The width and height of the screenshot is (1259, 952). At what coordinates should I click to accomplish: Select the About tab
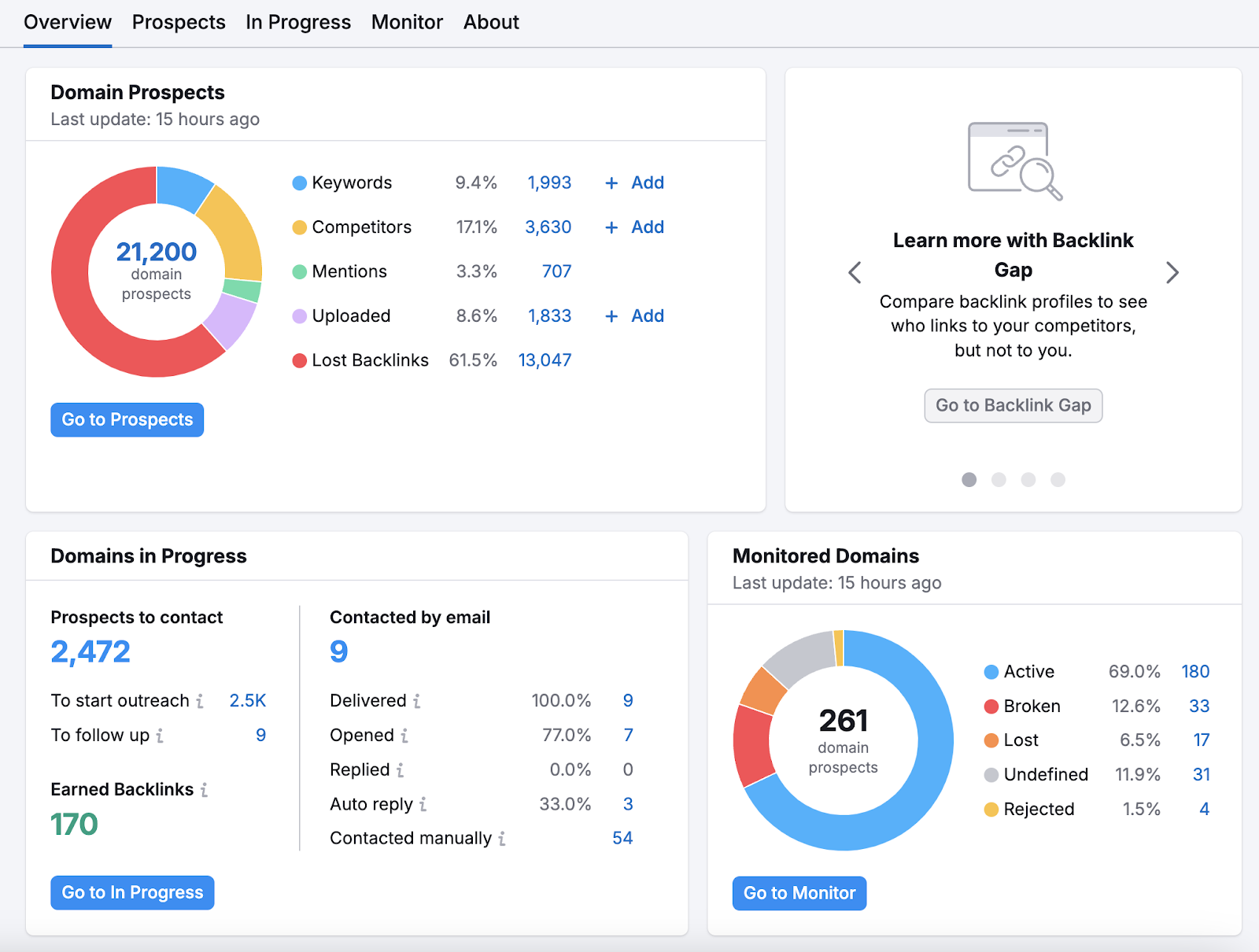coord(490,22)
